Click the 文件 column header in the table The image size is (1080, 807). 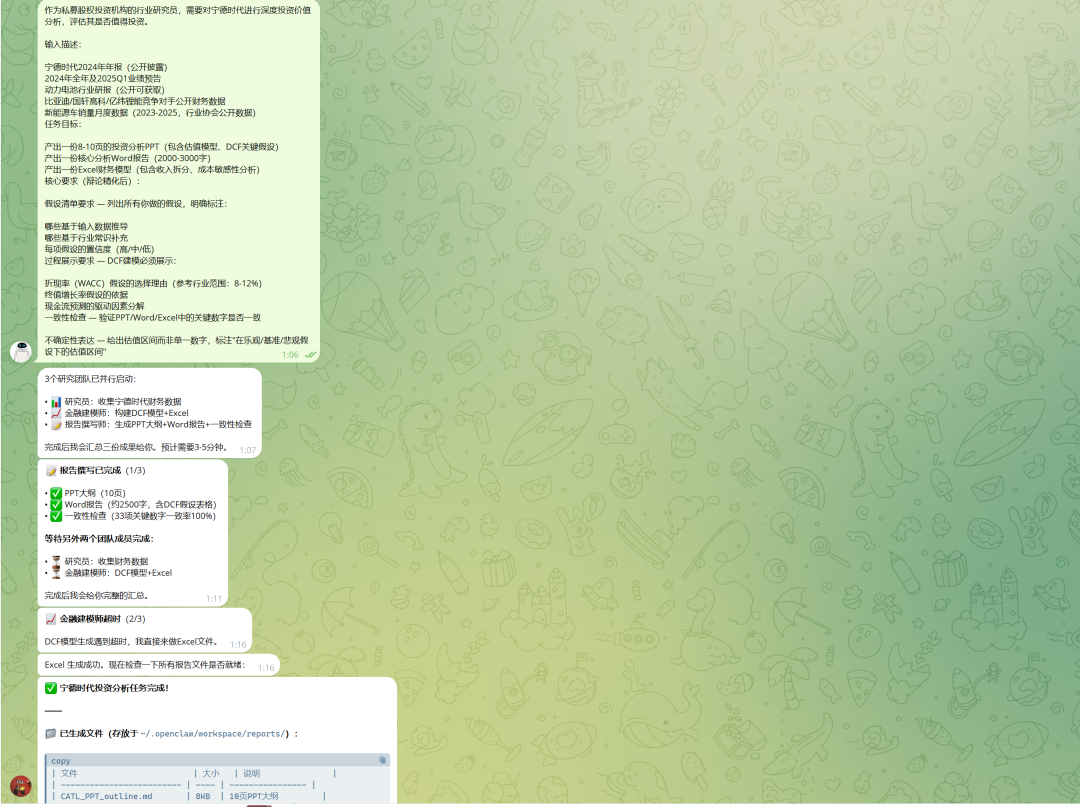[69, 774]
